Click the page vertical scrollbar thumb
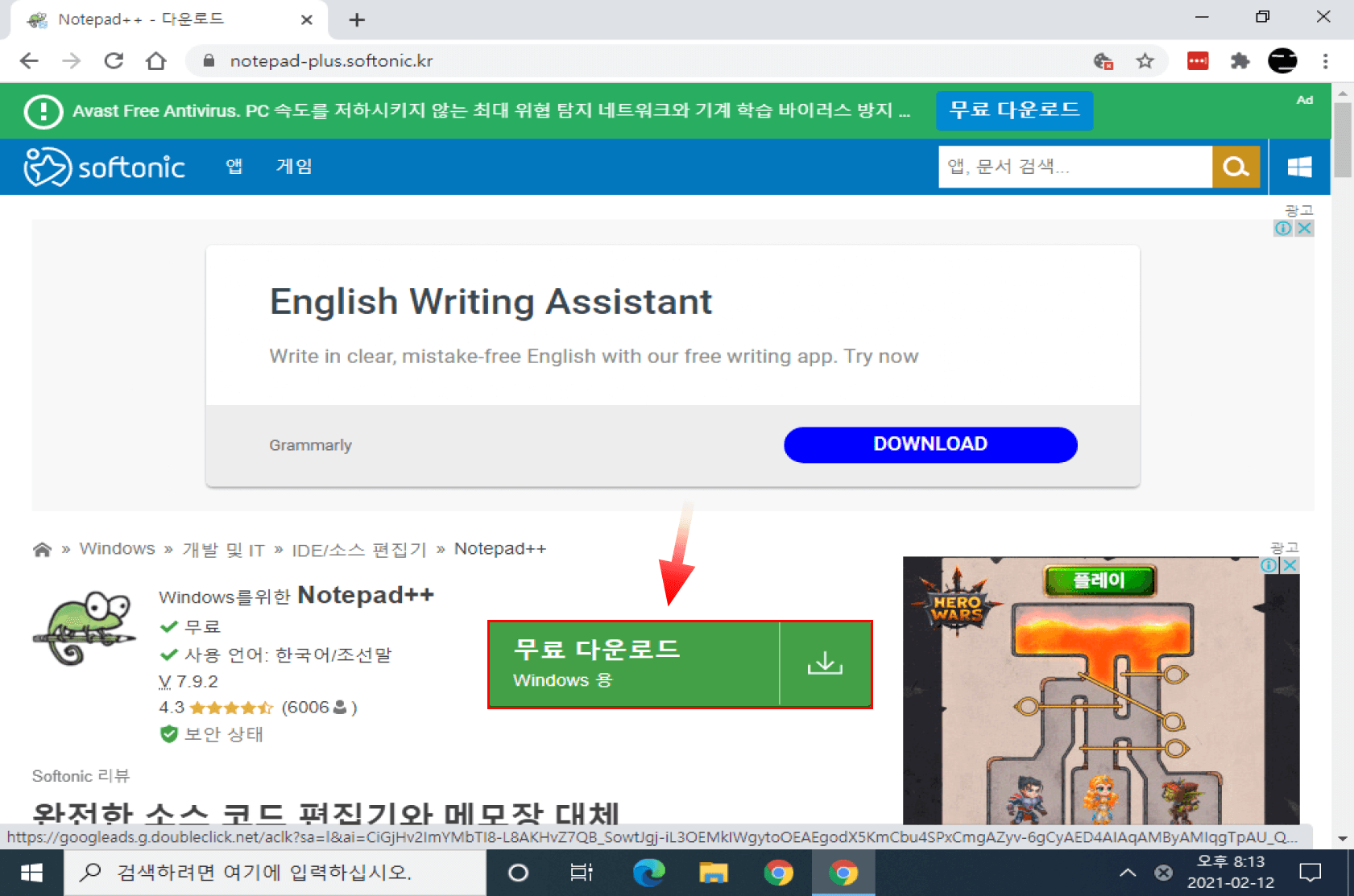 click(1342, 139)
